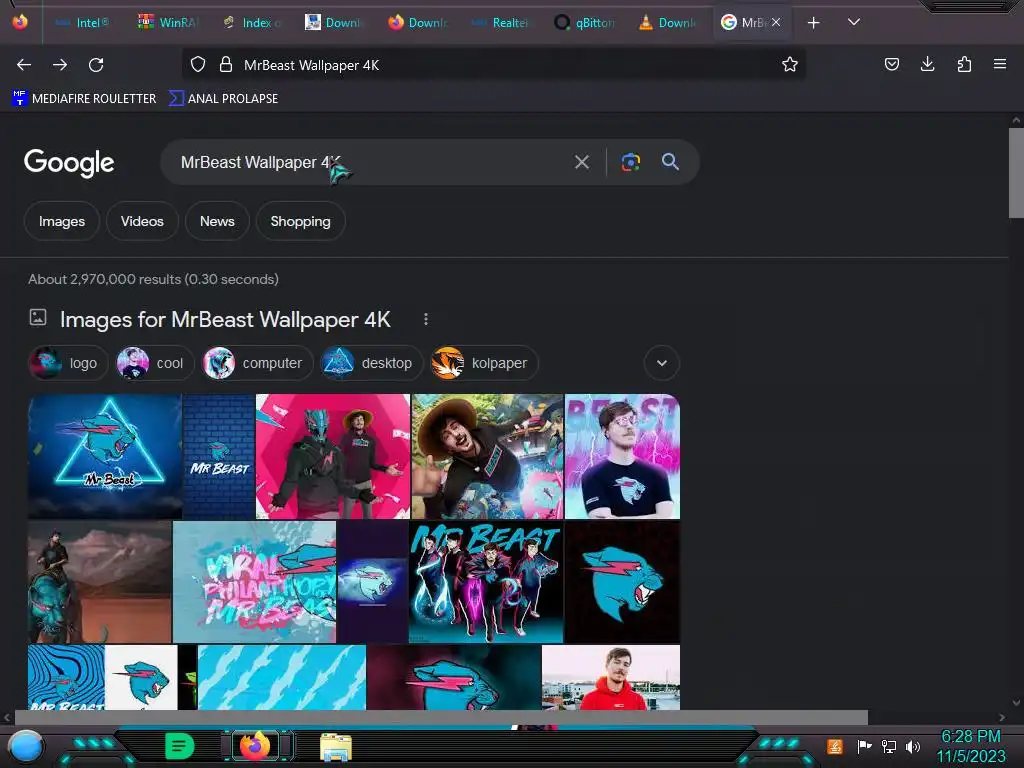Select the News search filter
1024x768 pixels.
point(217,221)
